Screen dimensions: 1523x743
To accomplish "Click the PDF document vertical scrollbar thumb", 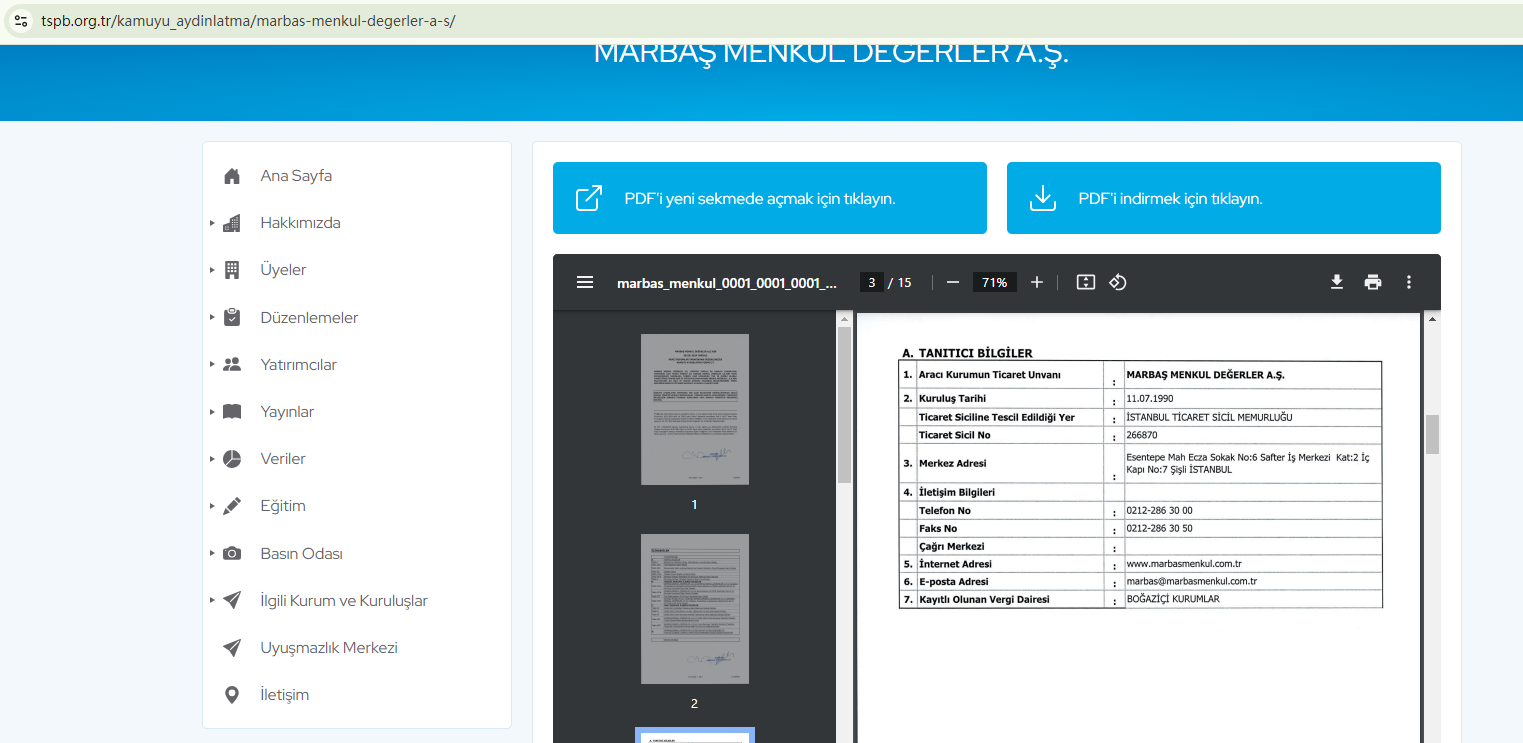I will pos(1432,435).
